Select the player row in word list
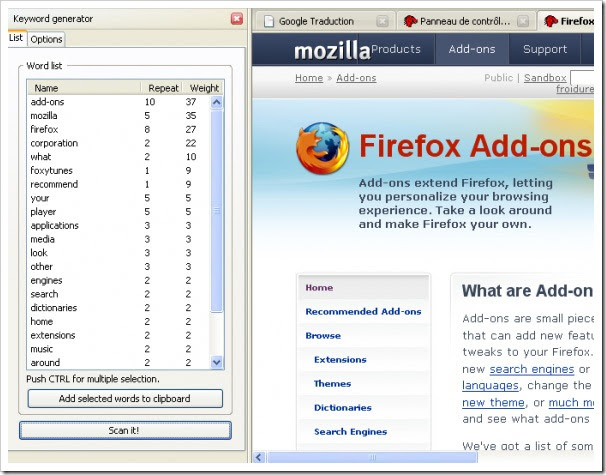606x475 pixels. (119, 212)
